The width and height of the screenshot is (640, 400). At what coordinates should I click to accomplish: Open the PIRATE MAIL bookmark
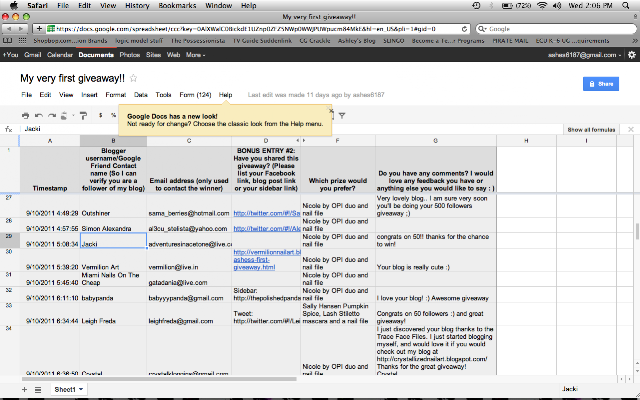[510, 41]
